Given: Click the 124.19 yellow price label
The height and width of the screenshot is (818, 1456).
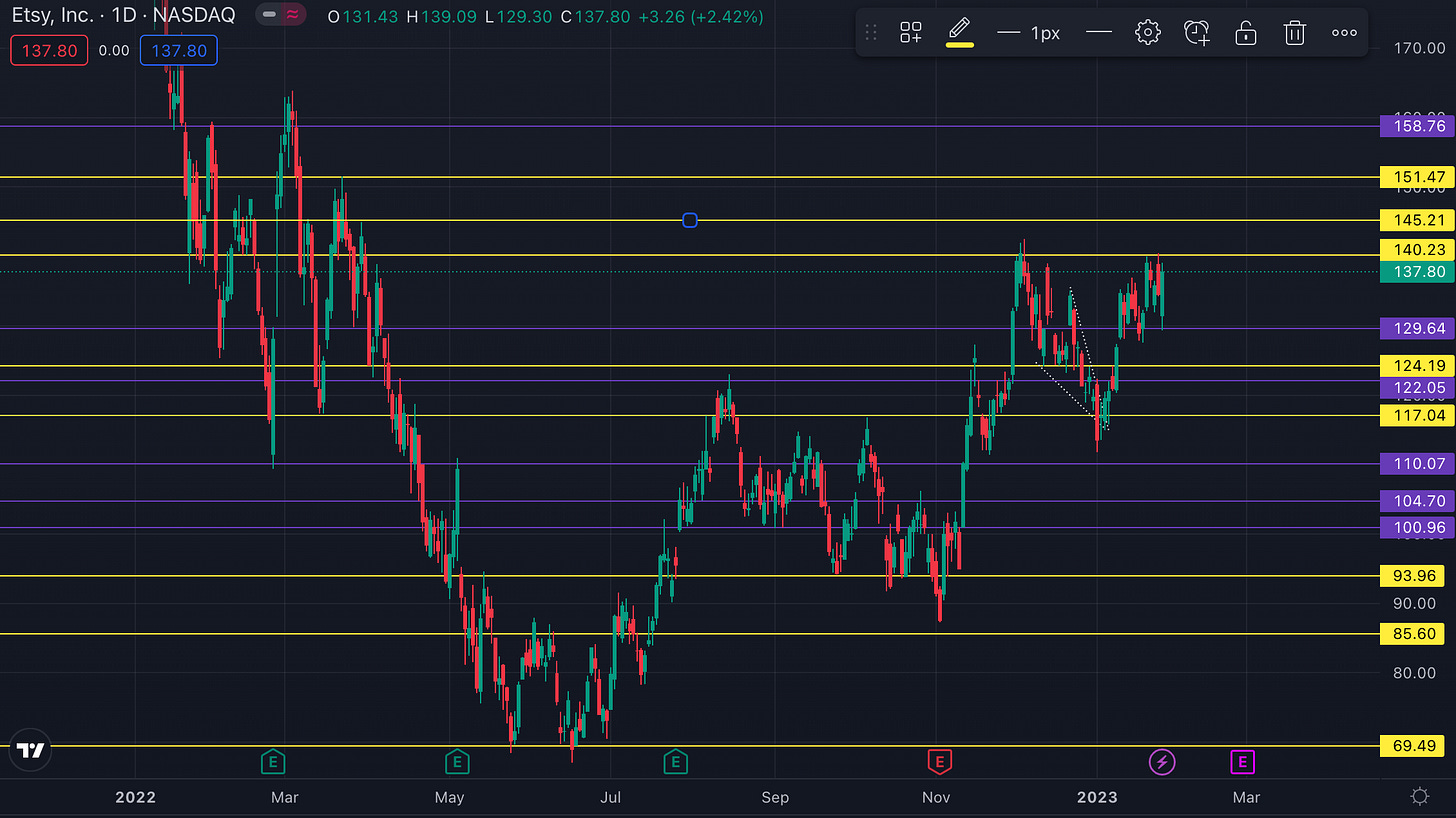Looking at the screenshot, I should [1417, 366].
